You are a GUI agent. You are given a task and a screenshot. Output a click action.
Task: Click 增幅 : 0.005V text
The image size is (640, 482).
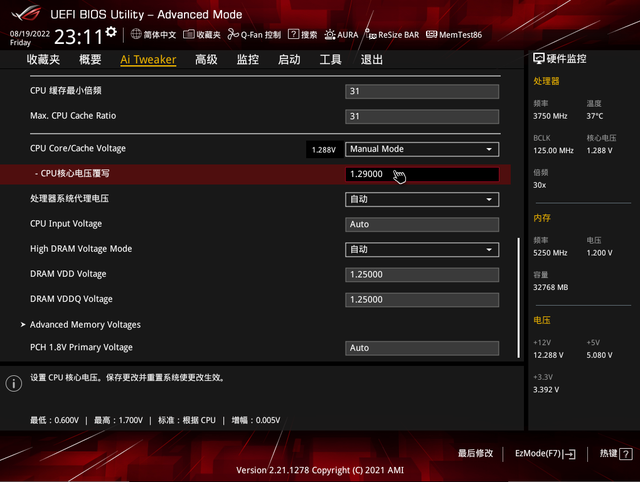pyautogui.click(x=256, y=420)
